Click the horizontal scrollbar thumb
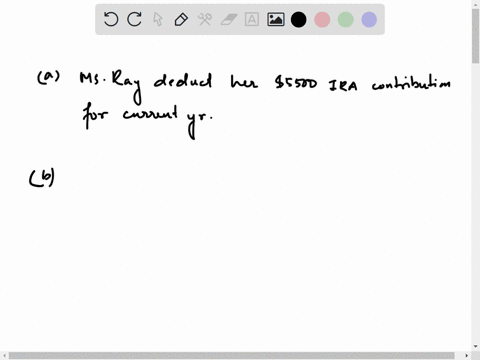 tap(231, 356)
